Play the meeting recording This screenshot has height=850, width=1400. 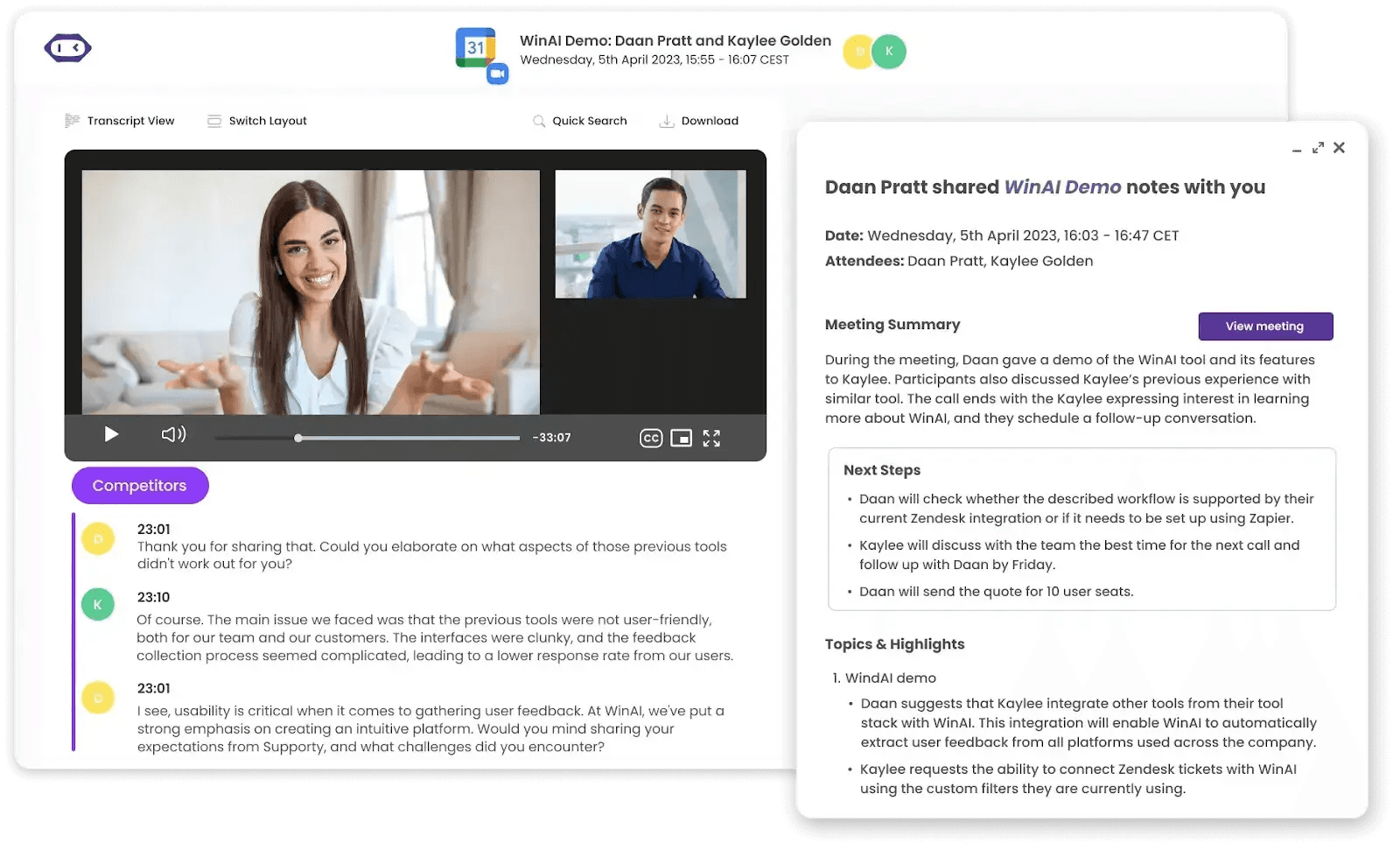click(111, 435)
